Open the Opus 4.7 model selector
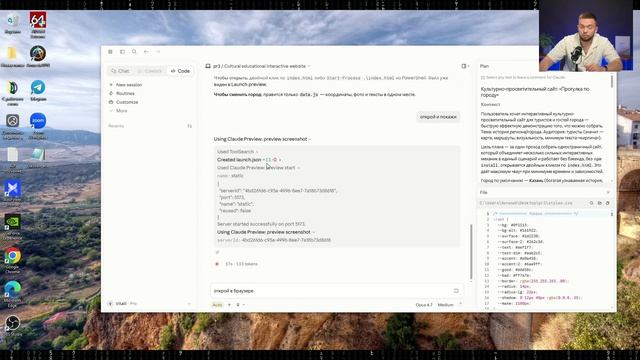The image size is (640, 360). tap(424, 305)
